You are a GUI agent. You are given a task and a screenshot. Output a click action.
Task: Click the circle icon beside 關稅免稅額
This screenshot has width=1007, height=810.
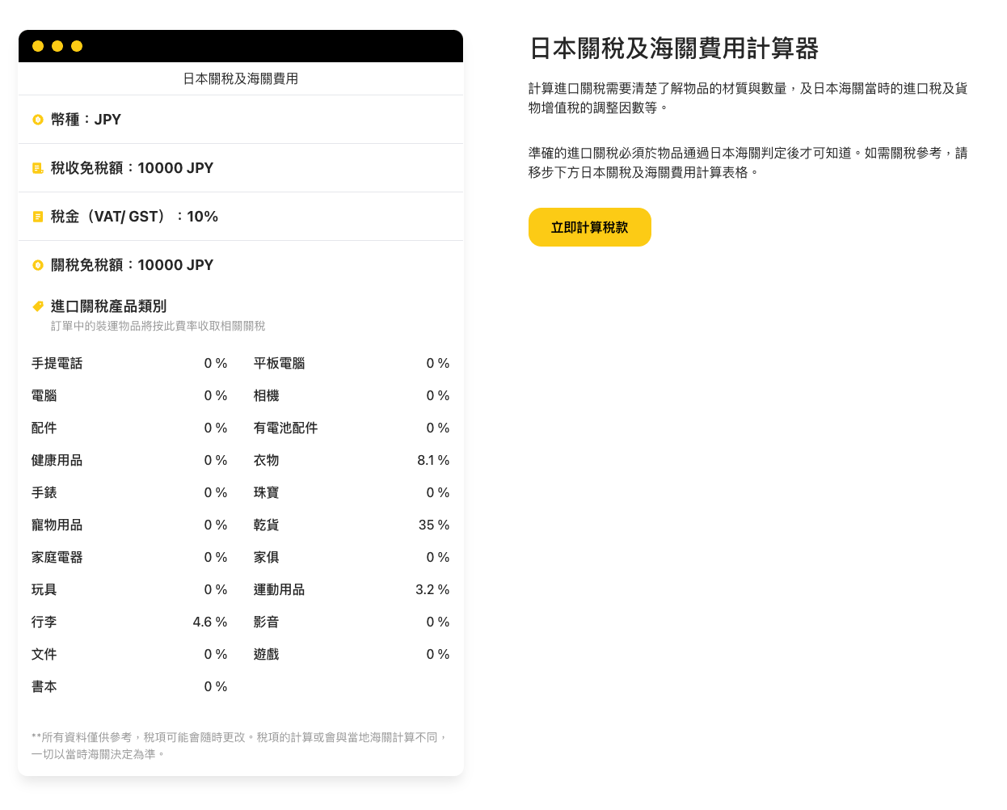[x=38, y=265]
